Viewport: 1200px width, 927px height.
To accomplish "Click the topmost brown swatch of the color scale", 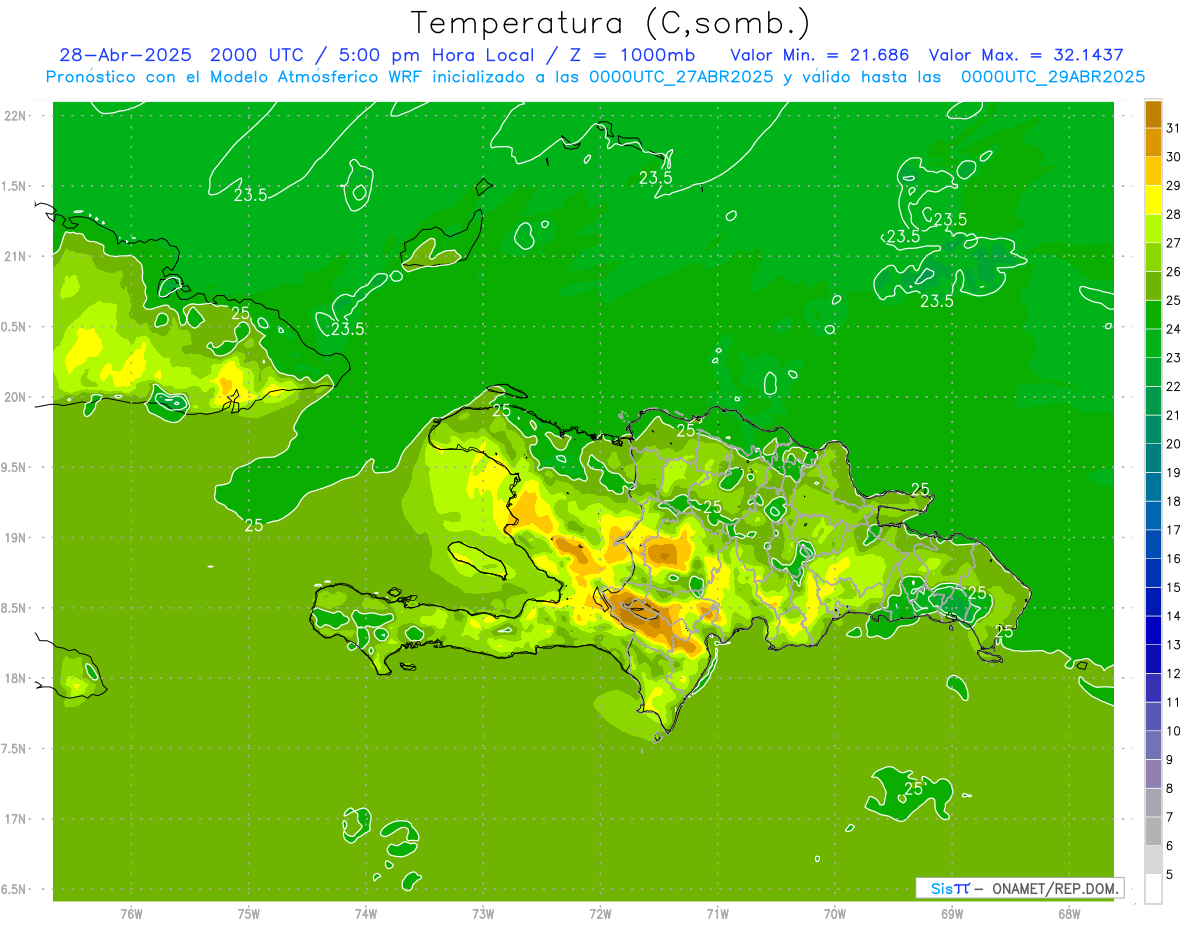I will coord(1153,114).
